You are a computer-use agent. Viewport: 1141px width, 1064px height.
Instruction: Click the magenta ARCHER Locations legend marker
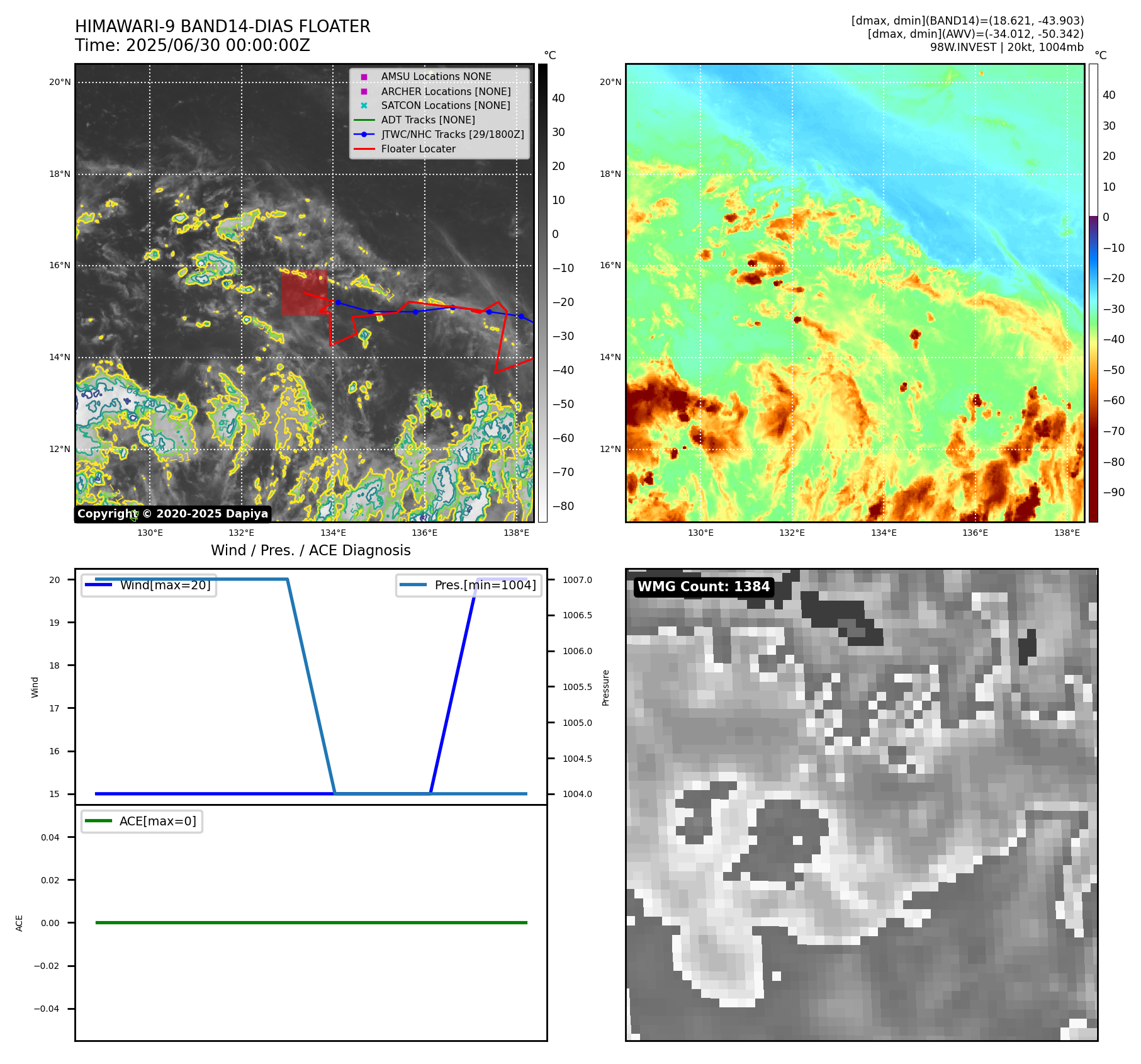coord(364,91)
